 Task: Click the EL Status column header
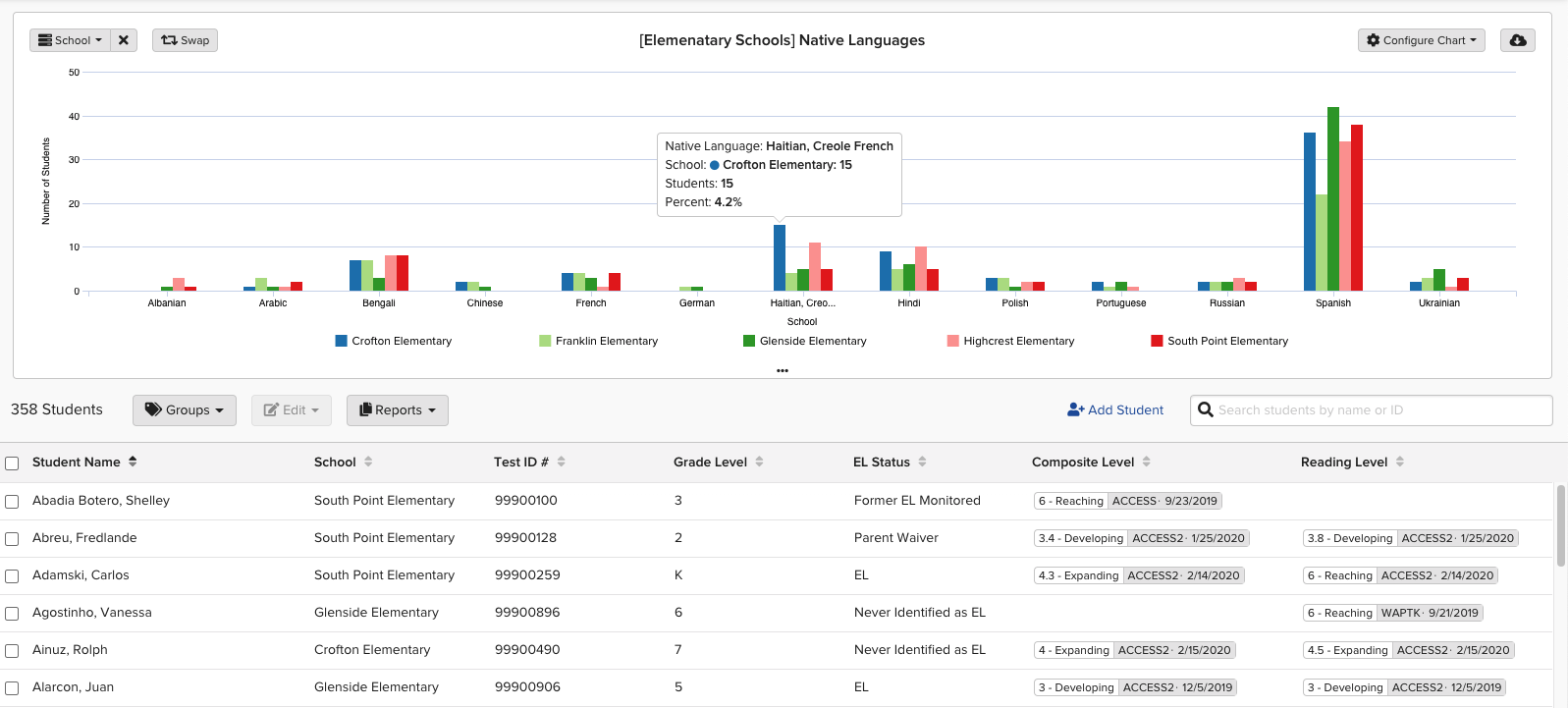coord(882,462)
